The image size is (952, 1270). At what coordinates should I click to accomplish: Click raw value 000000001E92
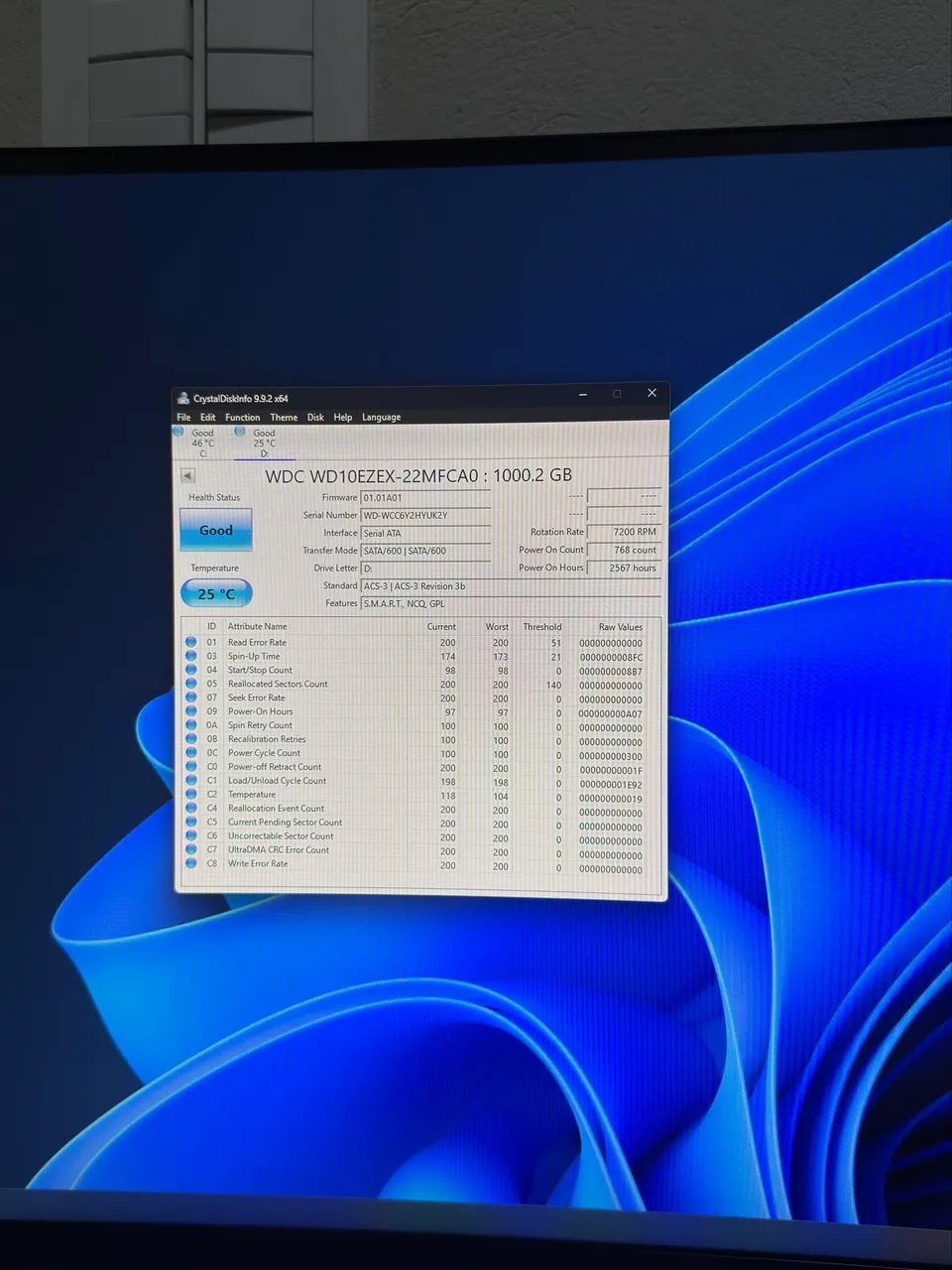tap(611, 785)
